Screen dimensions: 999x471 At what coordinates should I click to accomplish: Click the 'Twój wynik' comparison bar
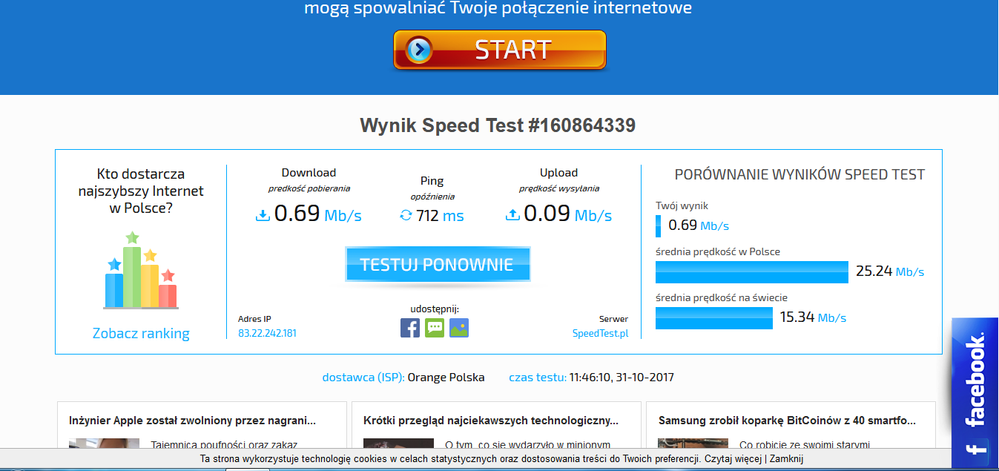658,226
